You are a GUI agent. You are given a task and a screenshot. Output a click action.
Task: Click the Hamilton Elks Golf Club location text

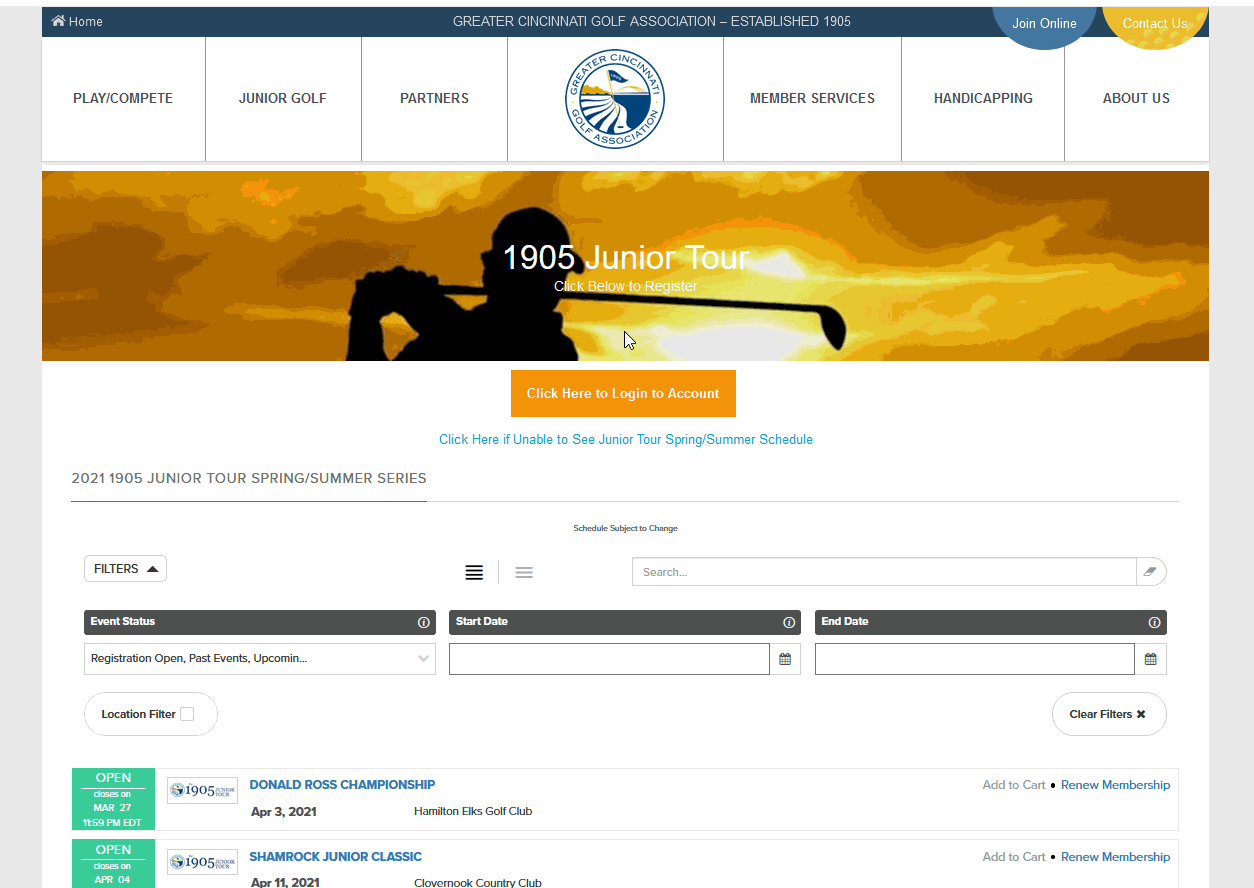[x=473, y=812]
